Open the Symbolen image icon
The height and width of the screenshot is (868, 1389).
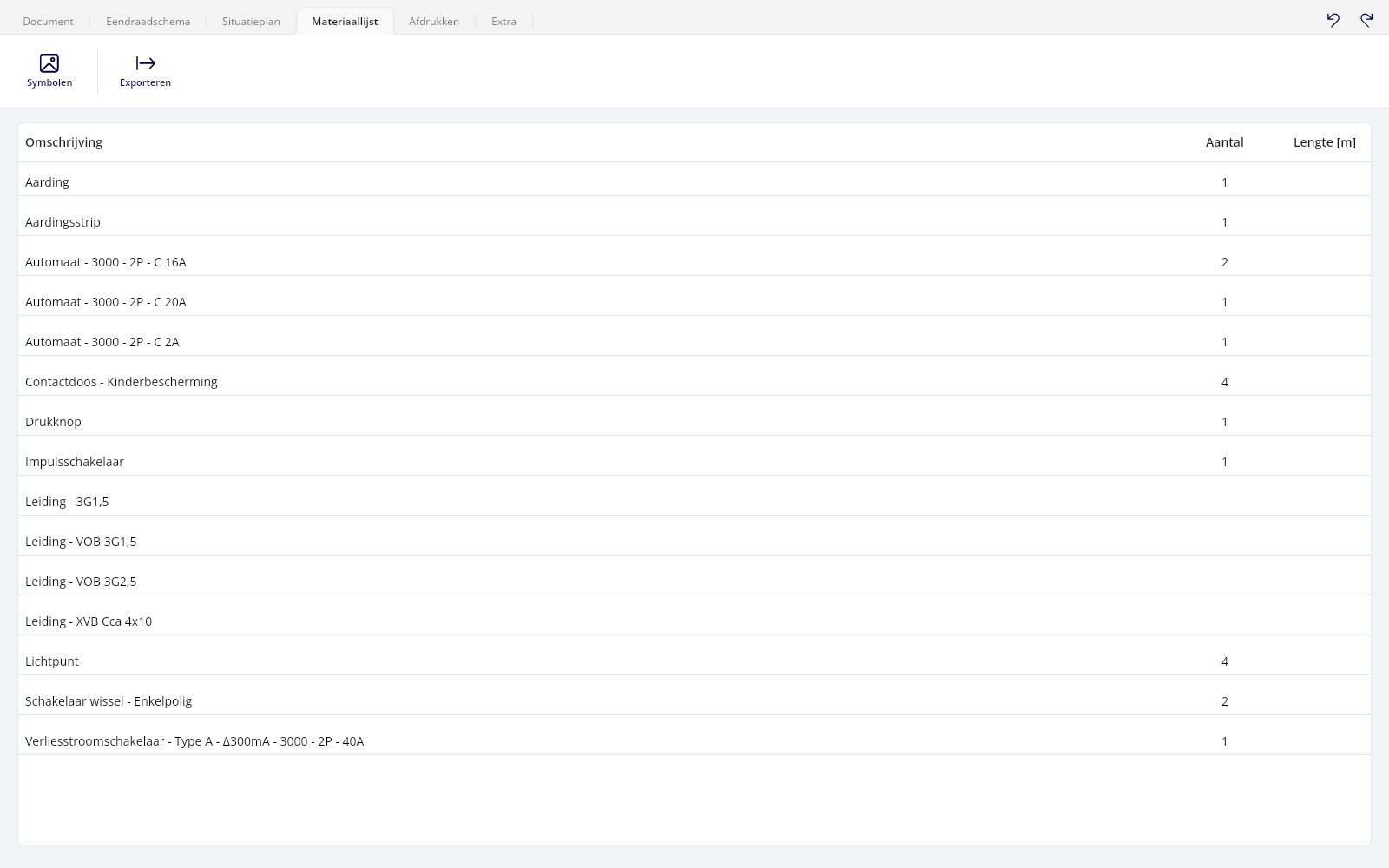(x=49, y=63)
